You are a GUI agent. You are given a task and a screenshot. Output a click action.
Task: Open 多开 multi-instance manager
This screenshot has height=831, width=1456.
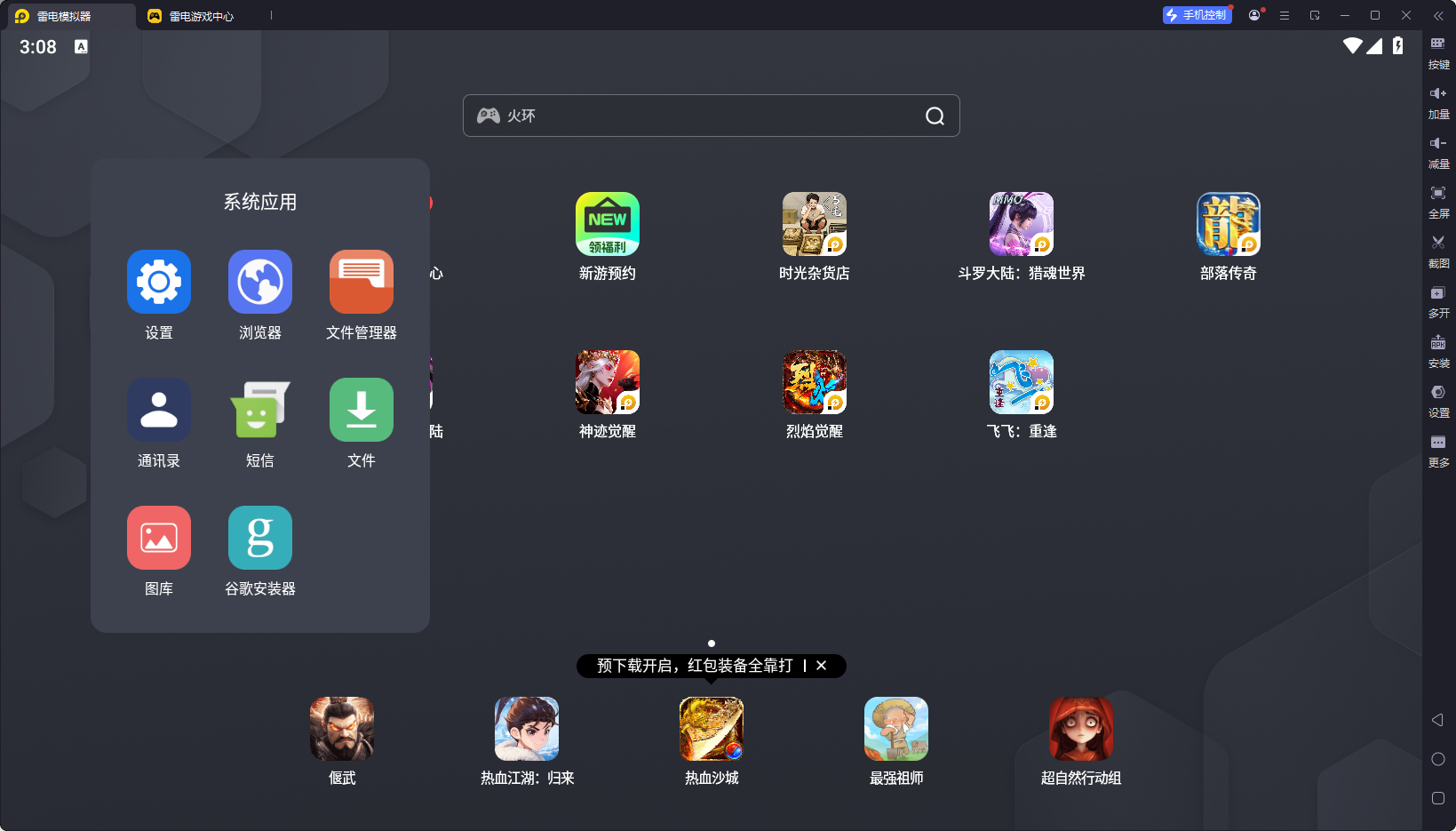tap(1438, 302)
